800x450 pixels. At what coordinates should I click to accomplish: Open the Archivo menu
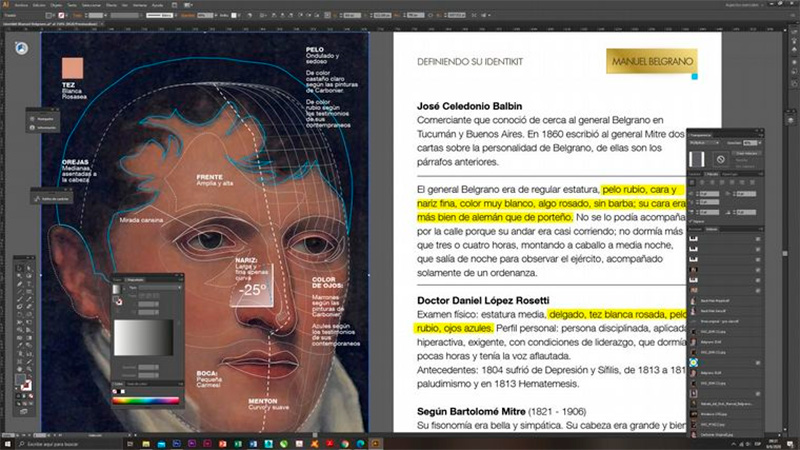click(22, 4)
